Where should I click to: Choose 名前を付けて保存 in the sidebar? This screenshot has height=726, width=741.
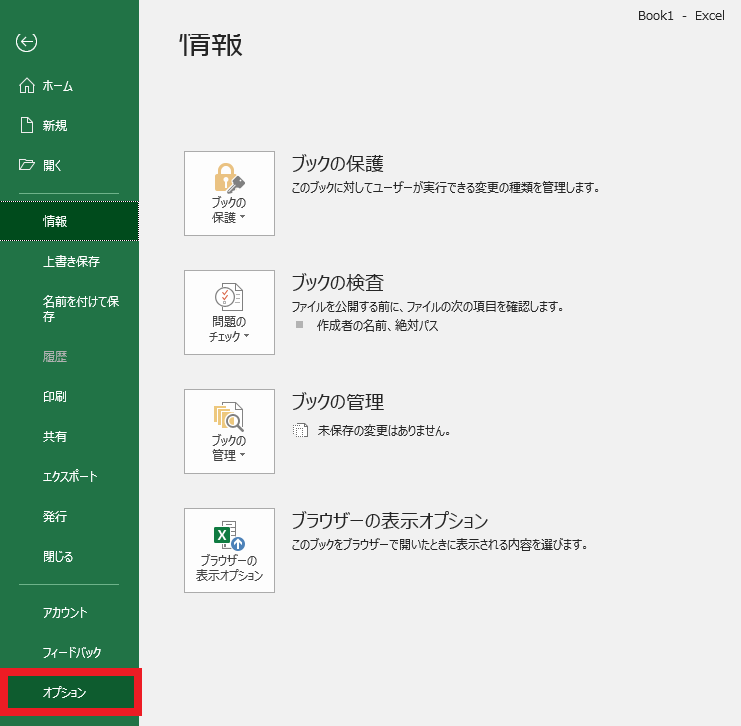(x=69, y=309)
